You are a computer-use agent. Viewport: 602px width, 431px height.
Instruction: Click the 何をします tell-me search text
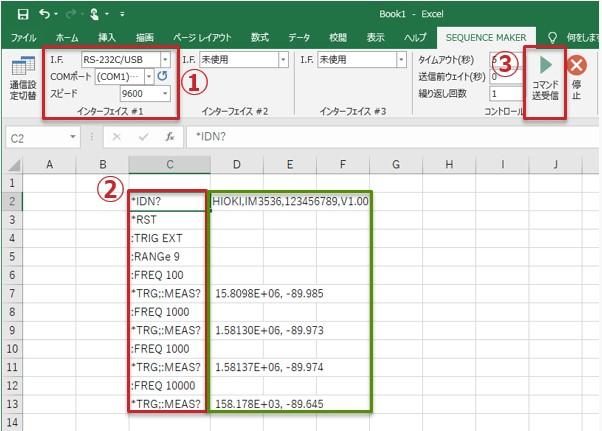tap(583, 38)
